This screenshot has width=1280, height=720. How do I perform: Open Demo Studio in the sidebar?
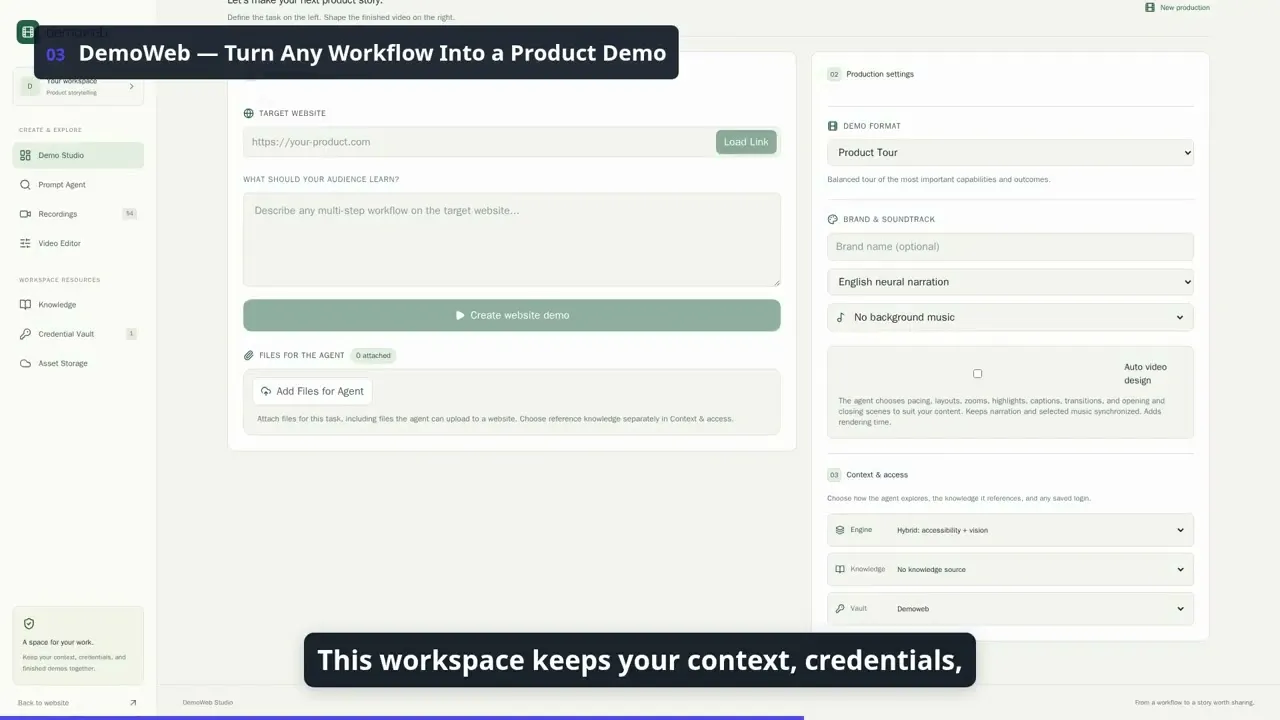(78, 155)
